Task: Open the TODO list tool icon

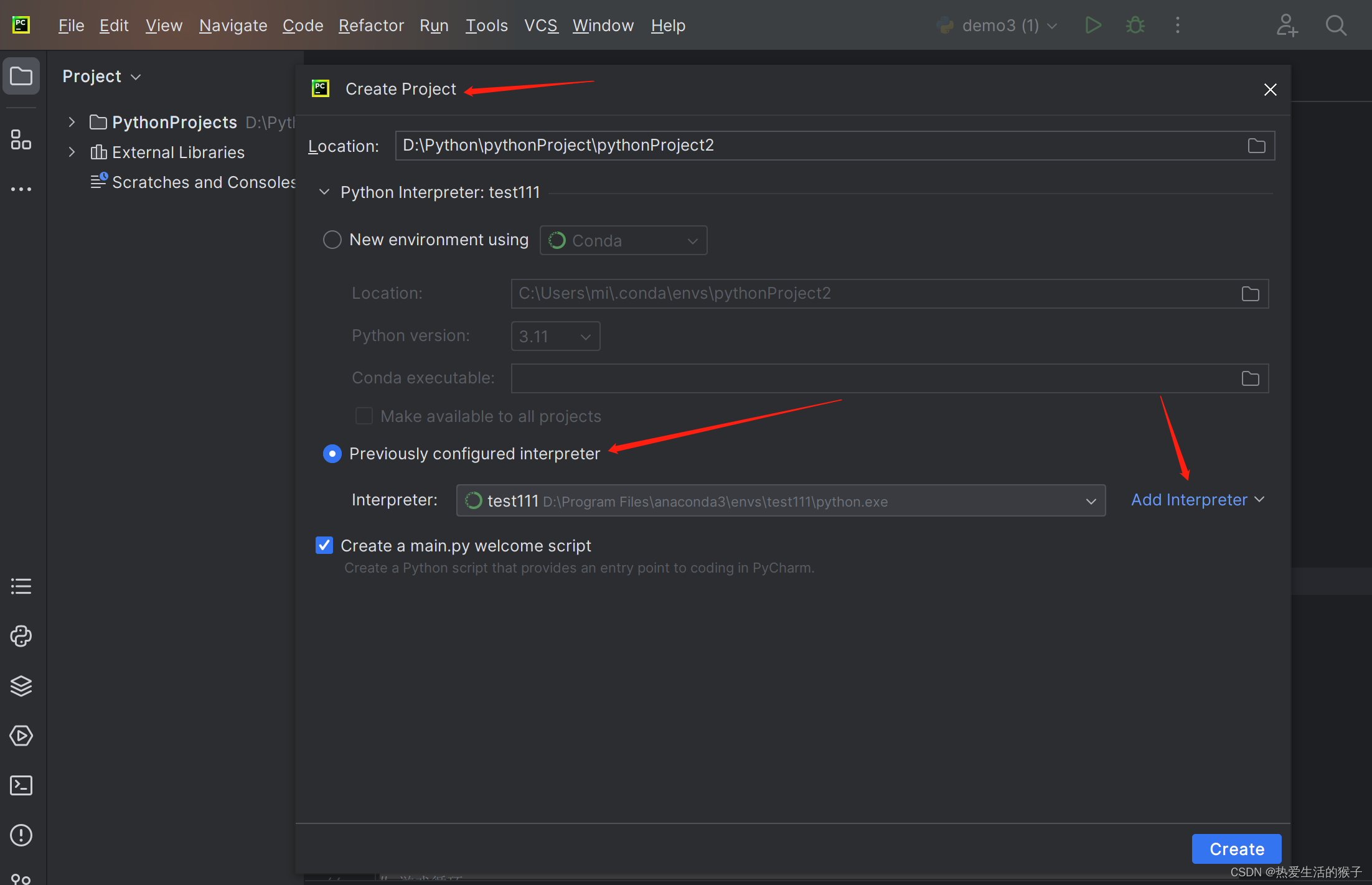Action: 21,586
